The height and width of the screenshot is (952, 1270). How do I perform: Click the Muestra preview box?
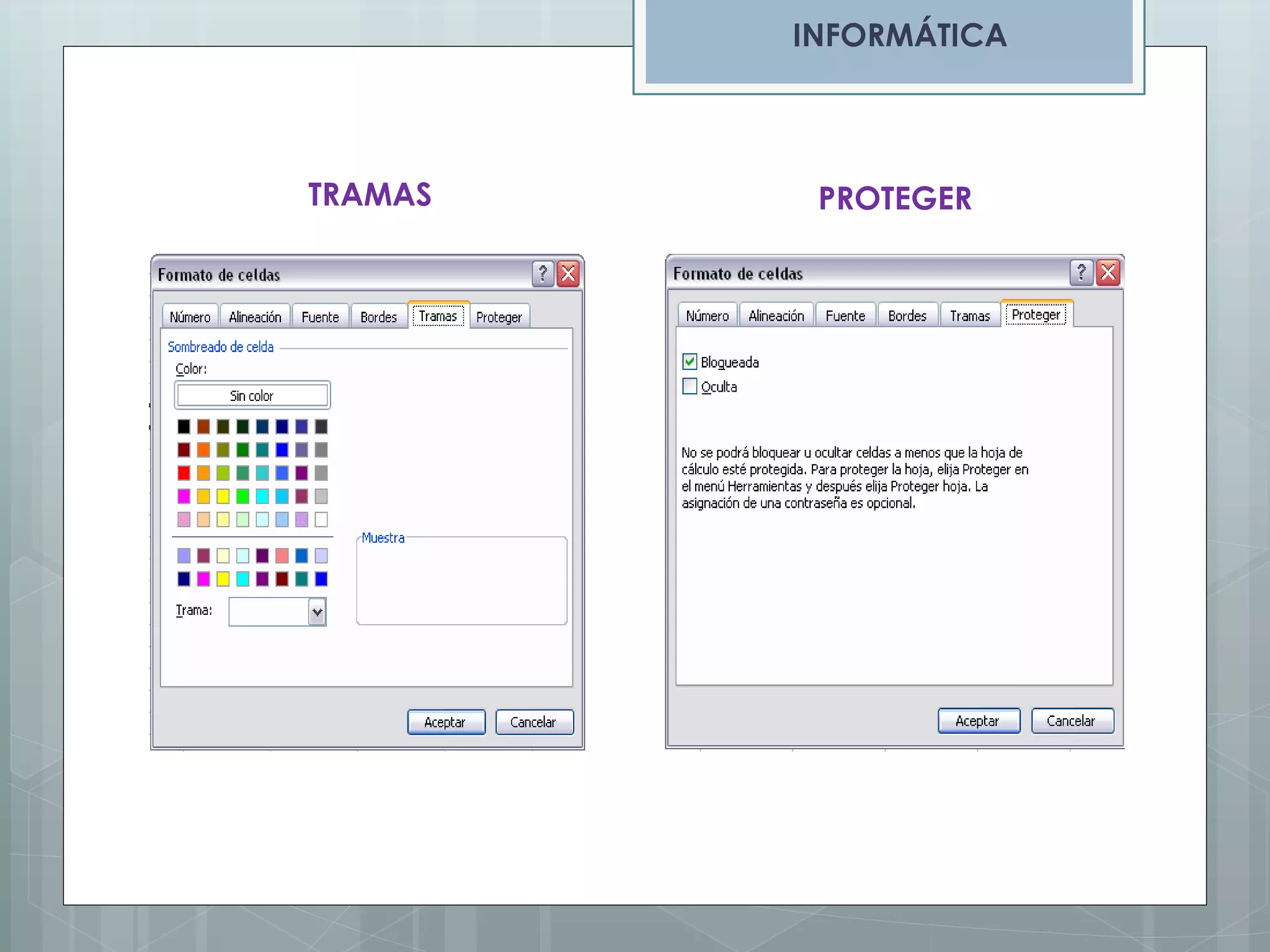pyautogui.click(x=462, y=581)
